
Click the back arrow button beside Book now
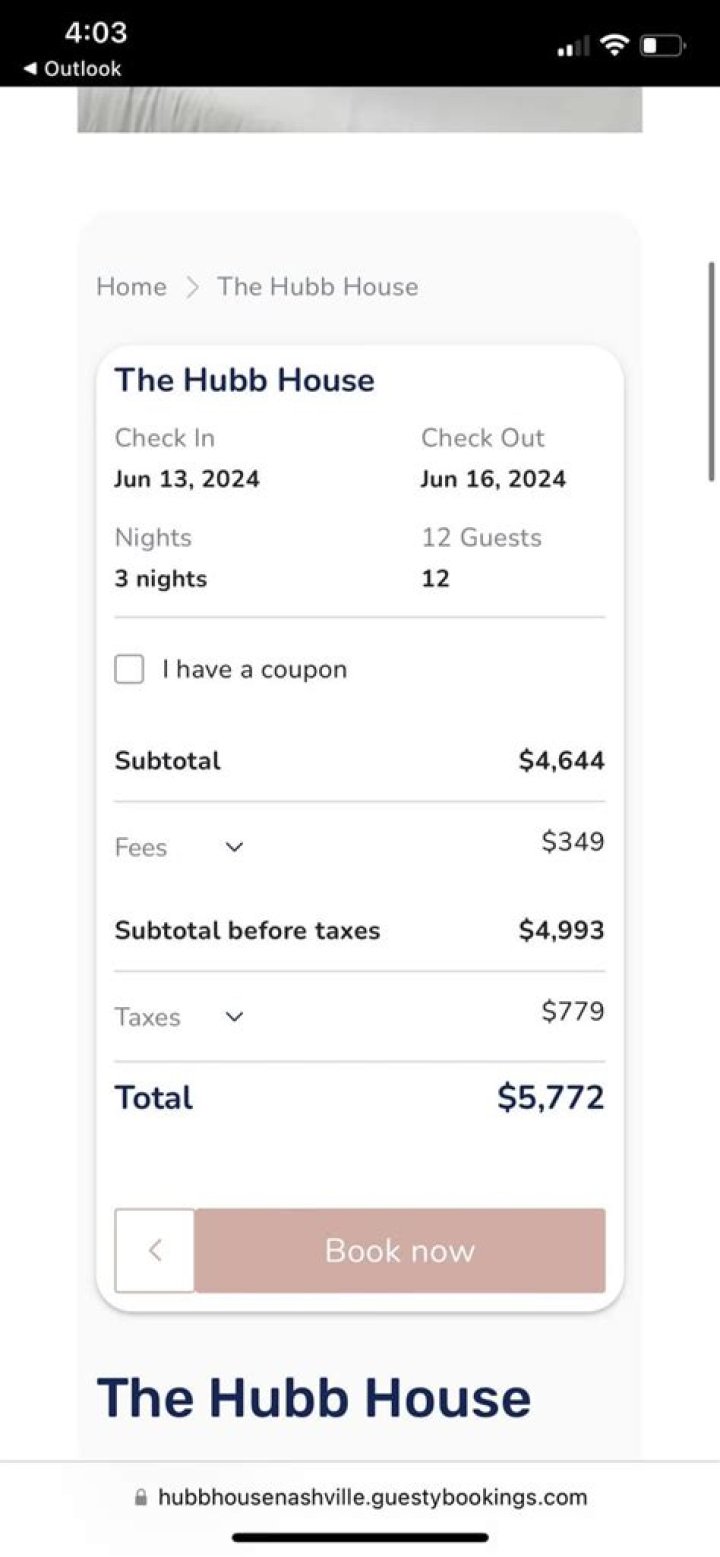155,1250
